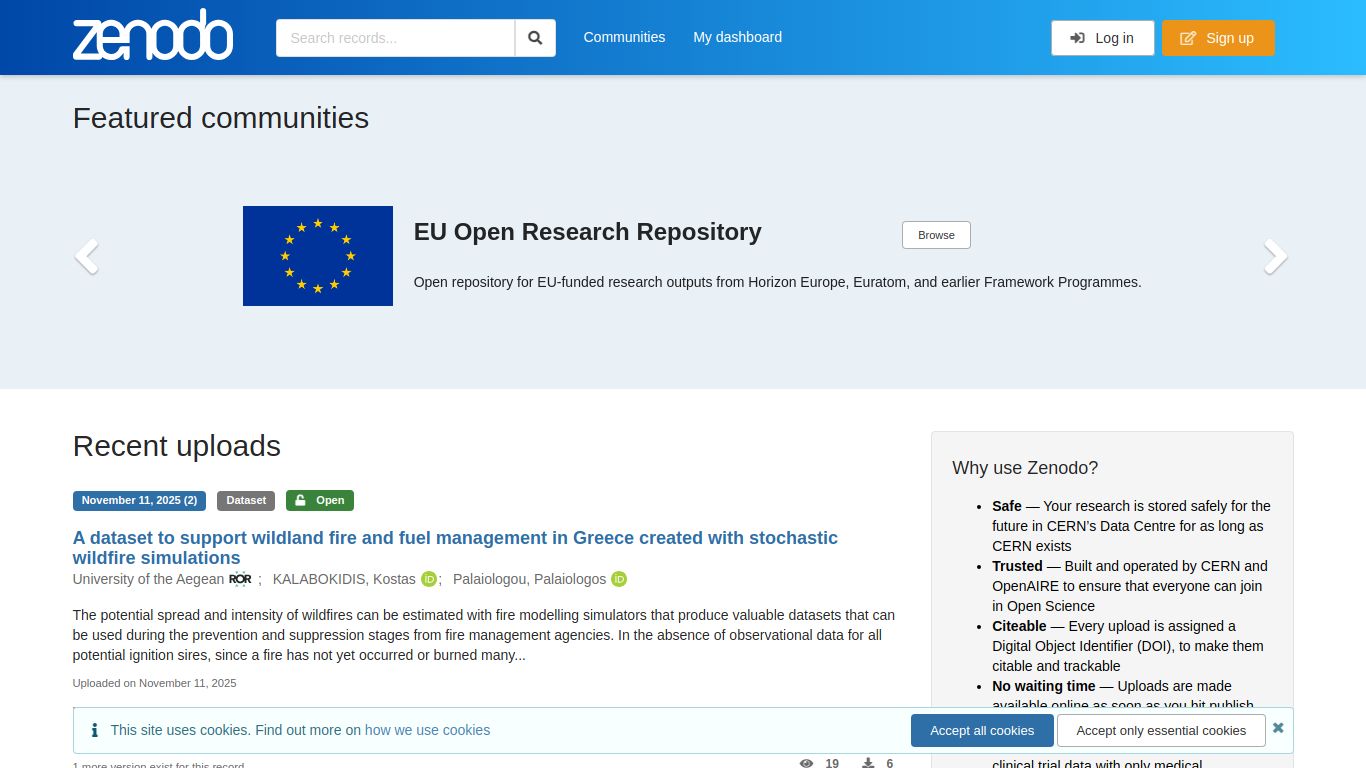Go to My dashboard
This screenshot has width=1366, height=768.
(738, 37)
